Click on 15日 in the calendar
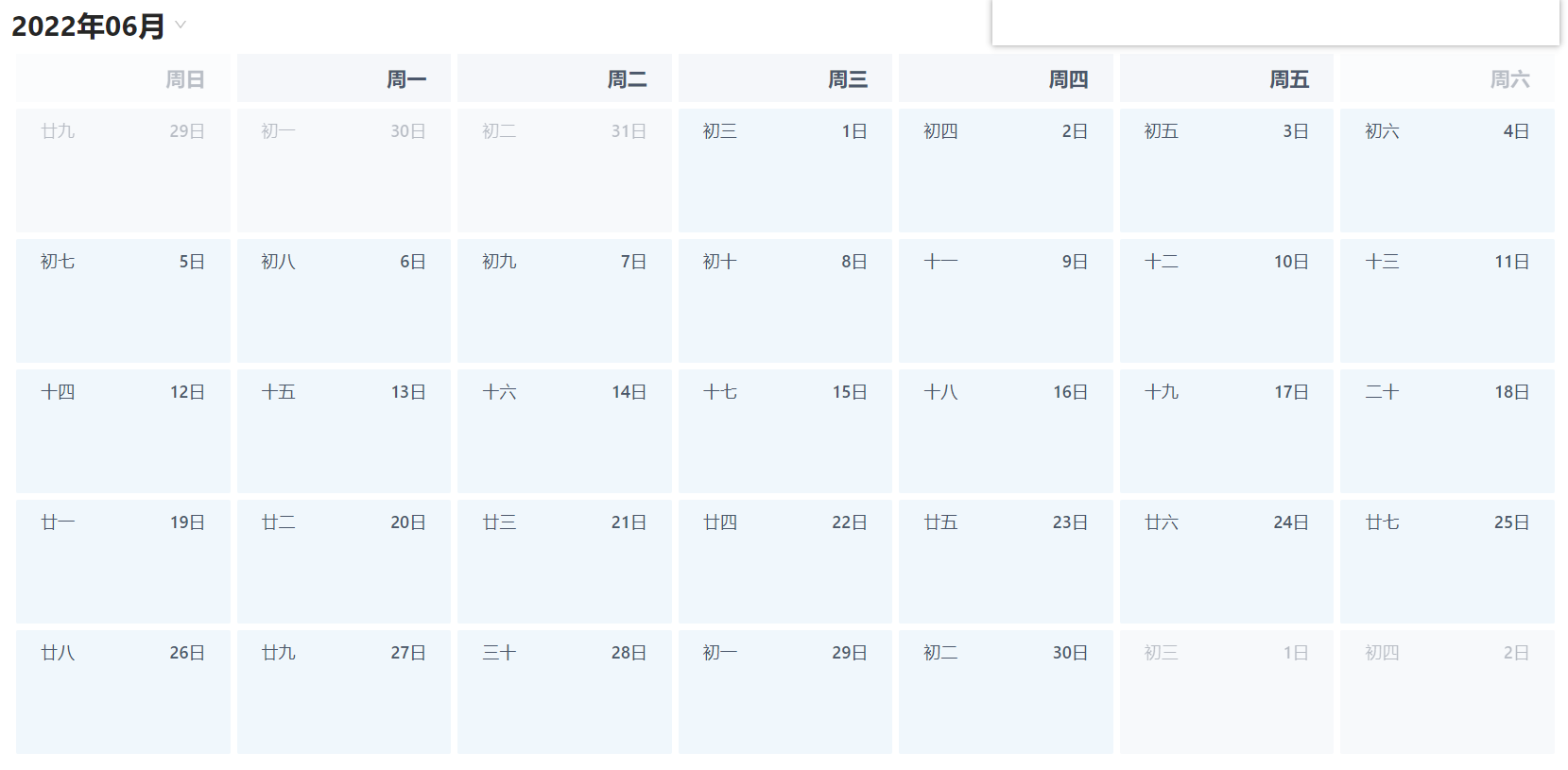This screenshot has height=770, width=1568. (x=784, y=431)
